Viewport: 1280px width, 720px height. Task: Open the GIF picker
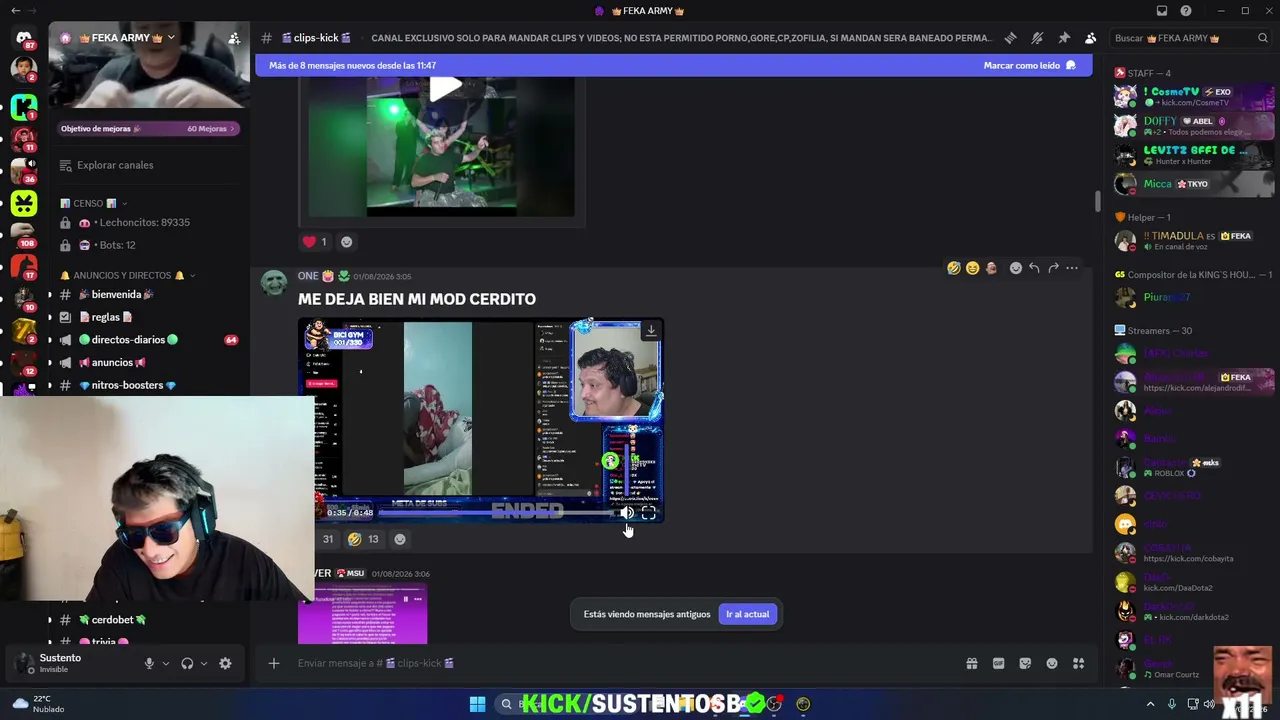click(x=998, y=663)
